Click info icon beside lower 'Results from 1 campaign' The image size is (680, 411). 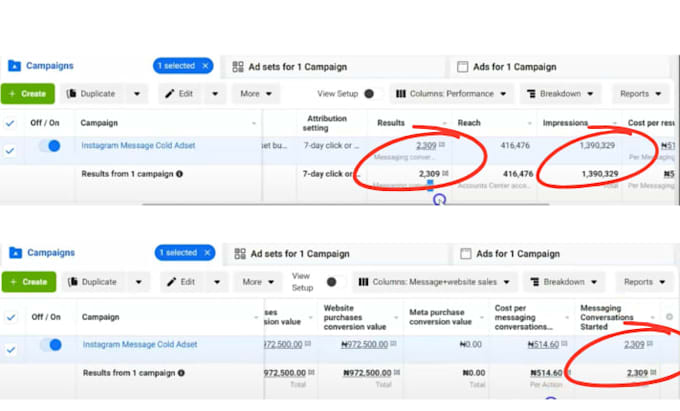(x=181, y=373)
